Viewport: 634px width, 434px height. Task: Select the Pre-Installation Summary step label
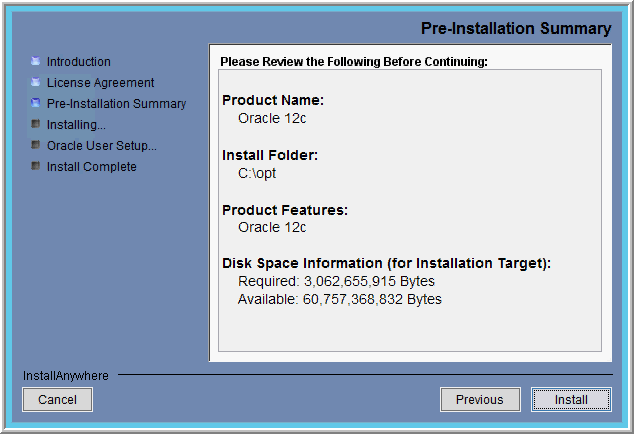[x=116, y=104]
